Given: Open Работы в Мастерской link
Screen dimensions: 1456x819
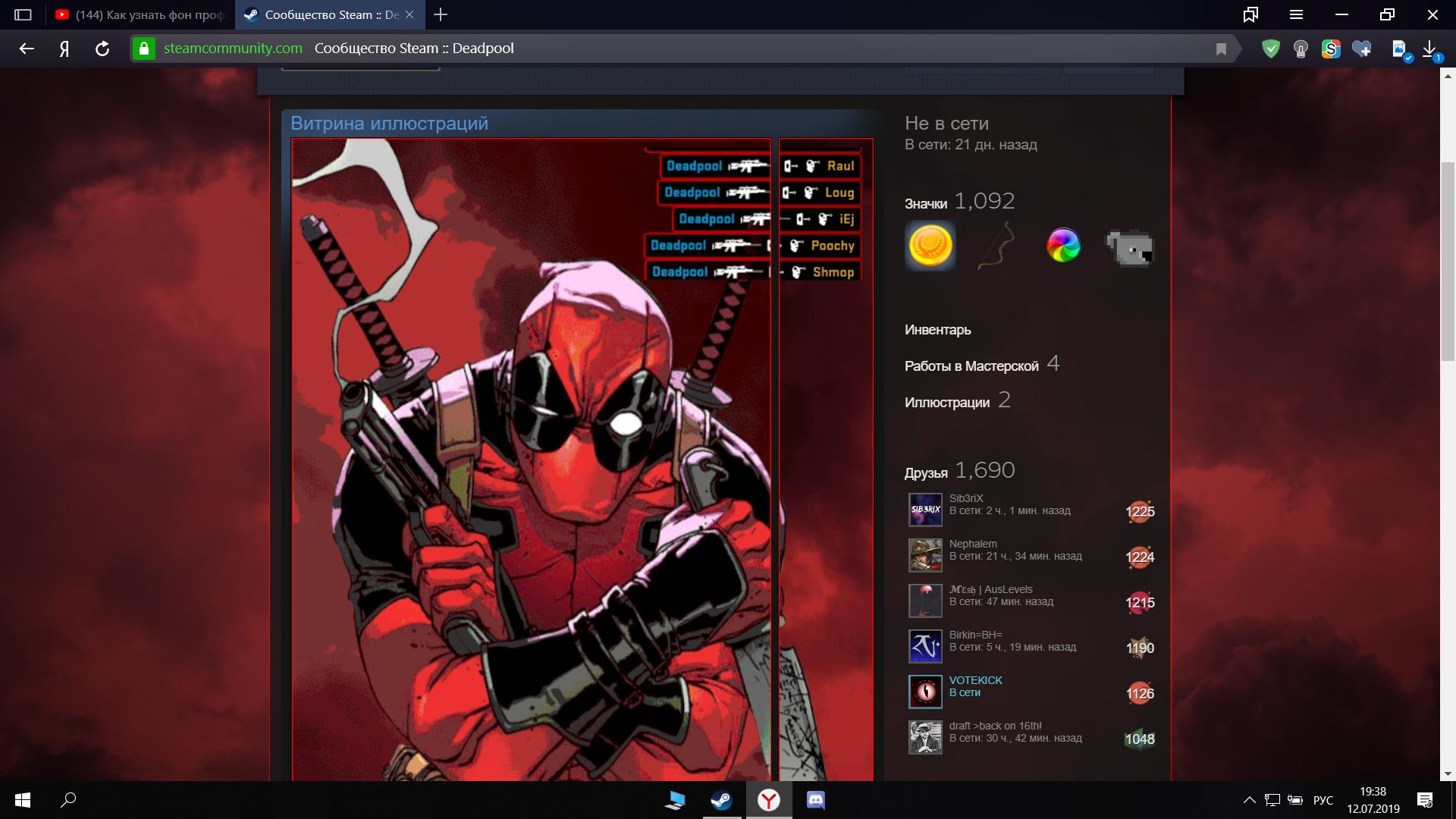Looking at the screenshot, I should tap(971, 366).
